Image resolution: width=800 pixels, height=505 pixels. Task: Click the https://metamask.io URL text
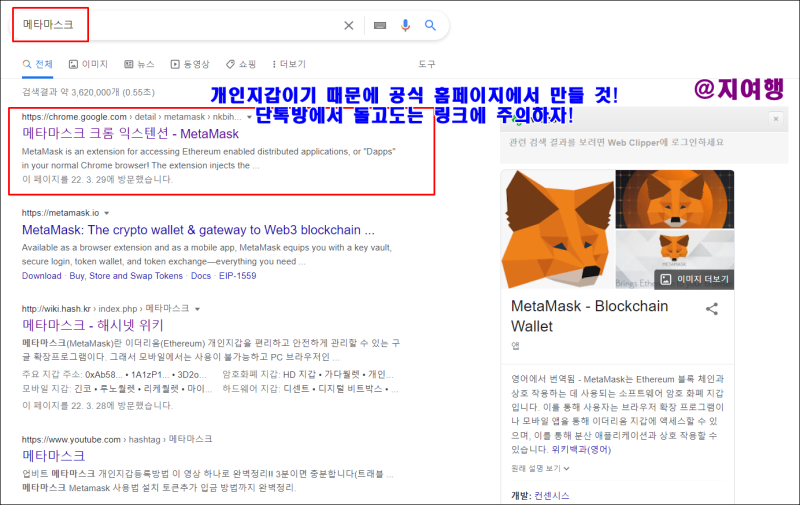coord(61,213)
